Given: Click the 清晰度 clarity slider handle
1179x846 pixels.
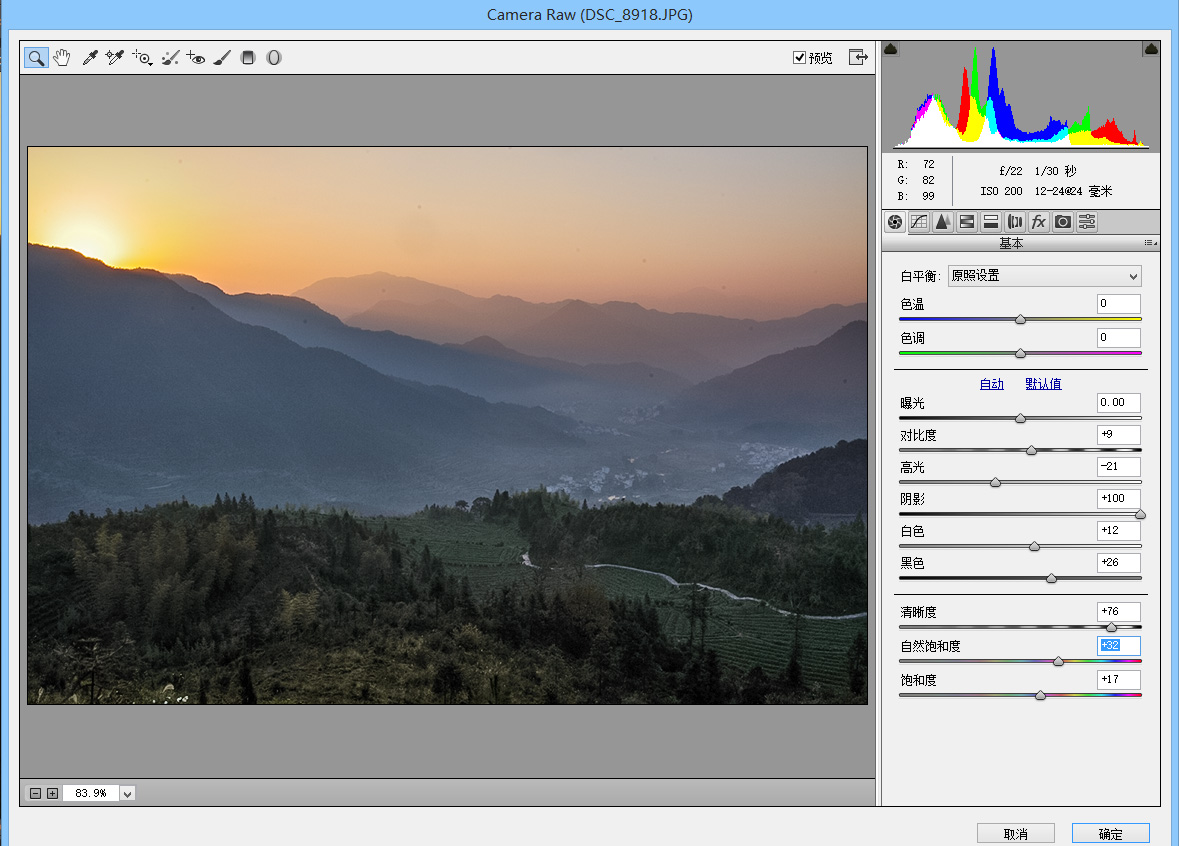Looking at the screenshot, I should [1111, 627].
